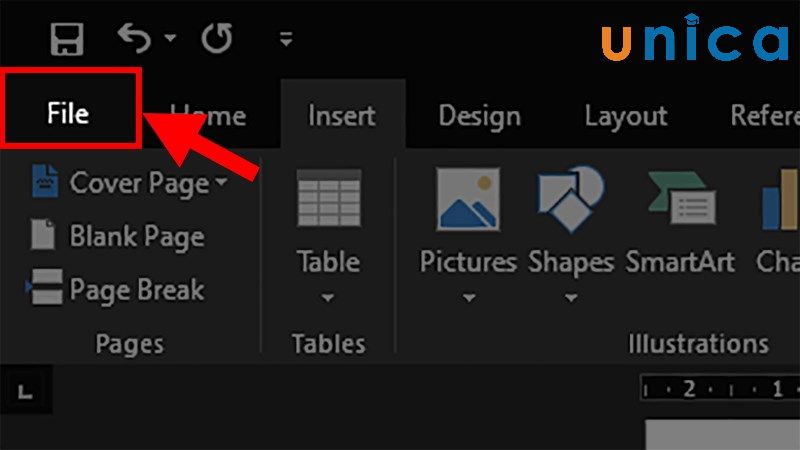Open the Undo history dropdown arrow
This screenshot has width=800, height=450.
click(169, 39)
